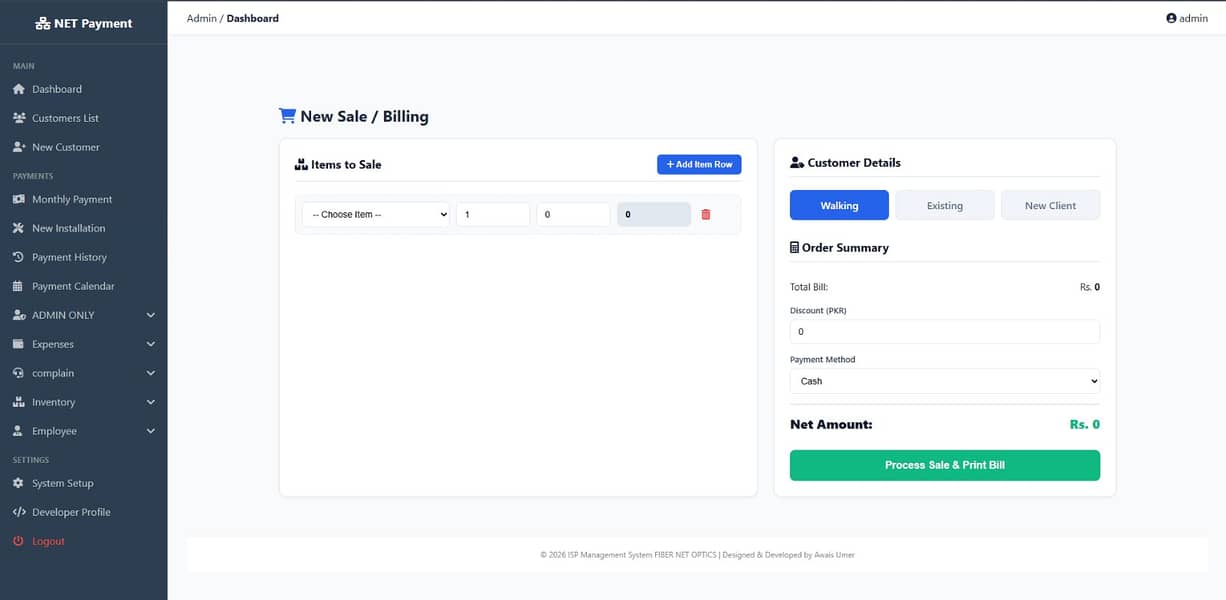Click the Items to Sale boxes icon
Screen dimensions: 1226x600
[301, 164]
